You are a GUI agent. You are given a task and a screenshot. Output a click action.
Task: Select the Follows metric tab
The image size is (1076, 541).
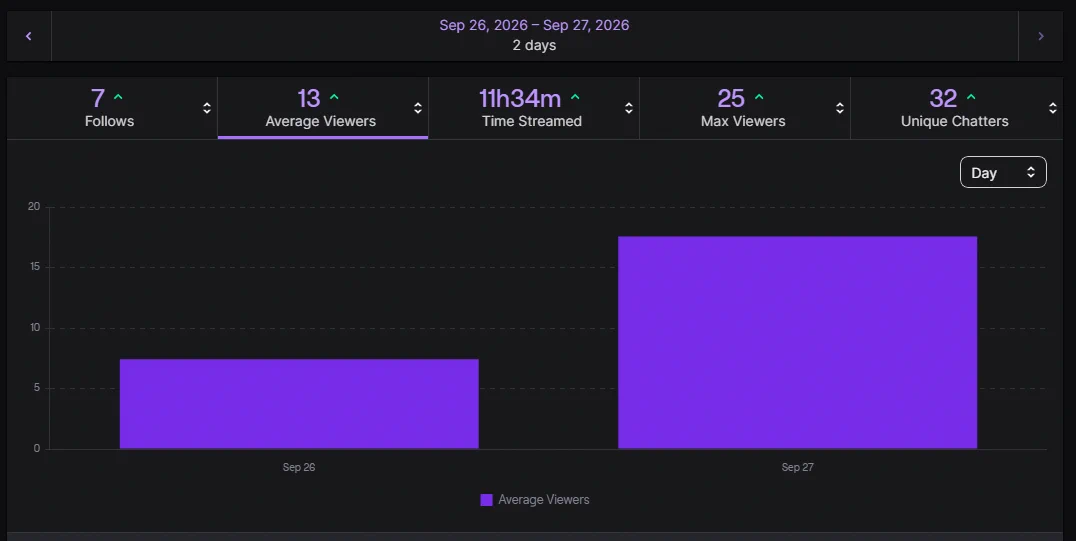[x=112, y=108]
